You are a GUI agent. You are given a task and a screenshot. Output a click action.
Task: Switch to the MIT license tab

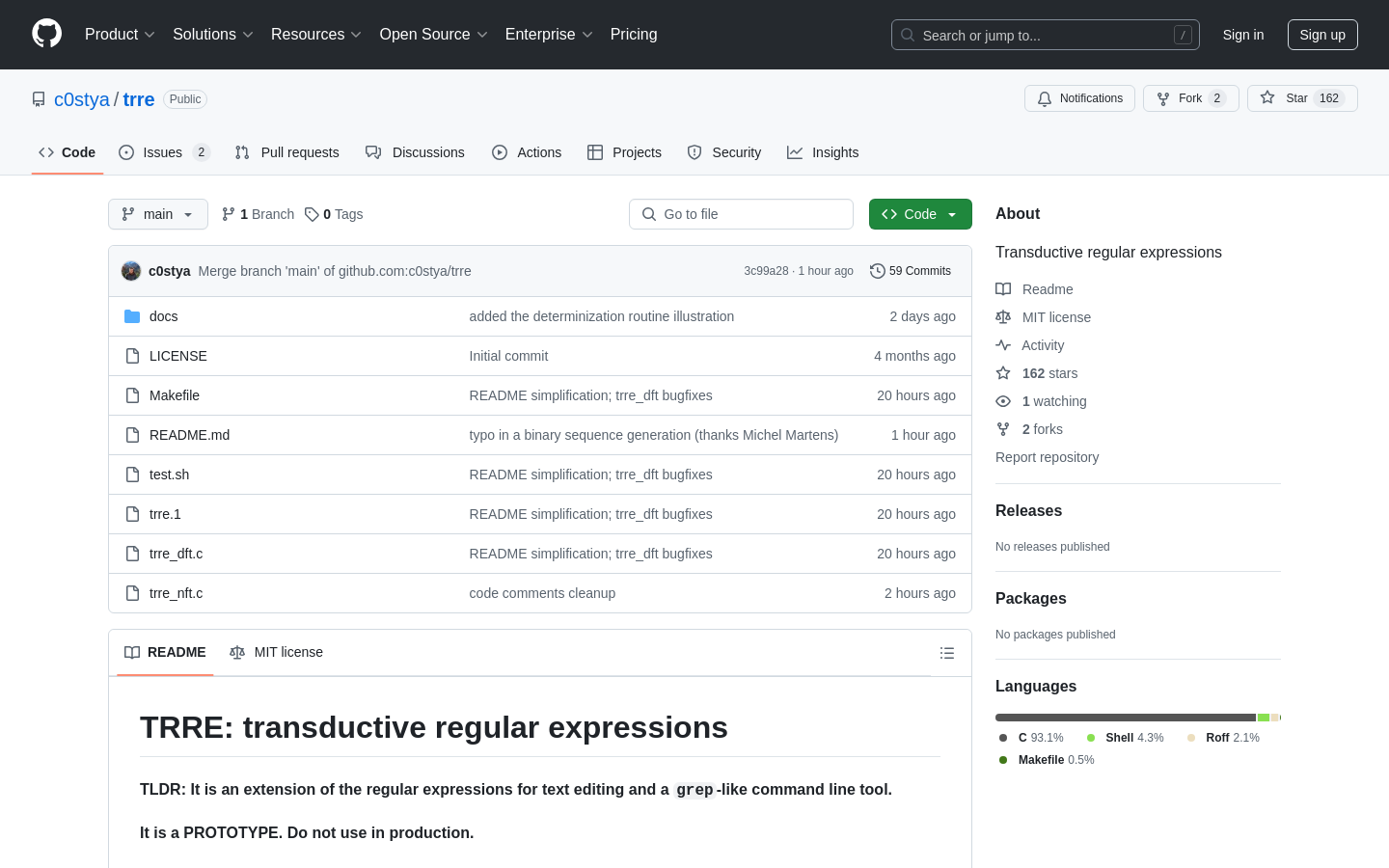click(276, 653)
